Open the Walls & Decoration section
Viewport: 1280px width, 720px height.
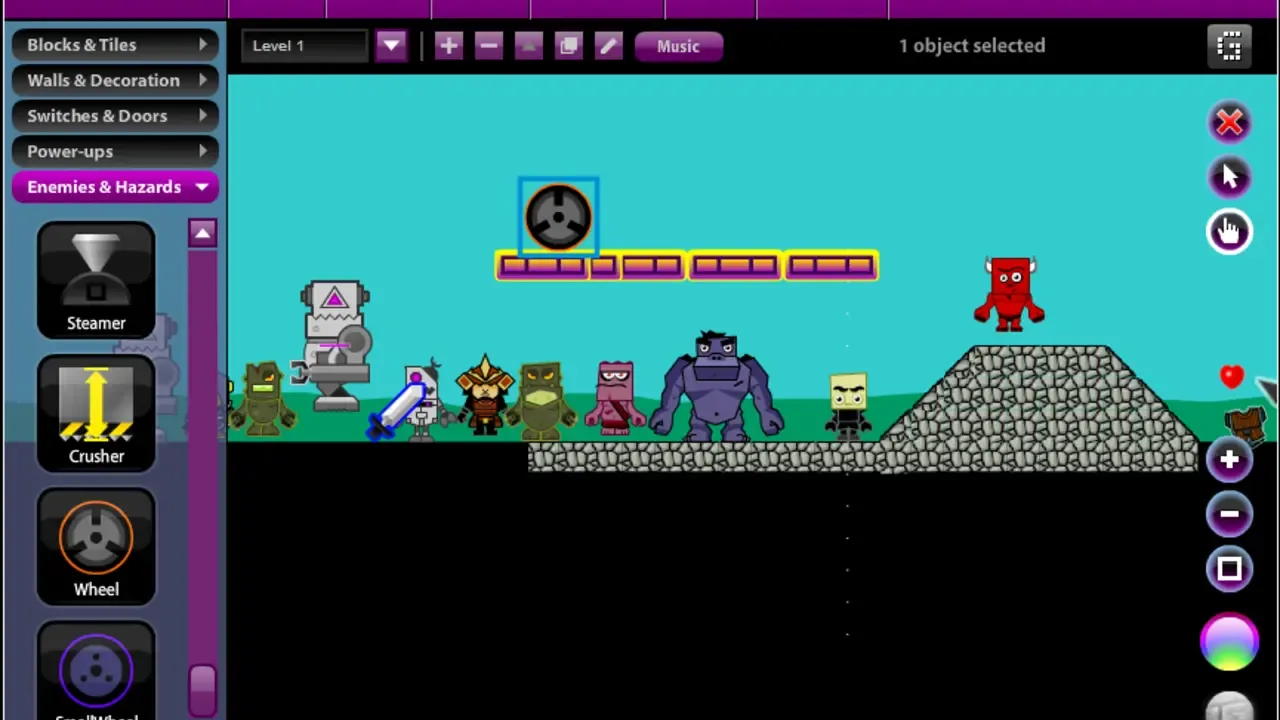tap(117, 80)
